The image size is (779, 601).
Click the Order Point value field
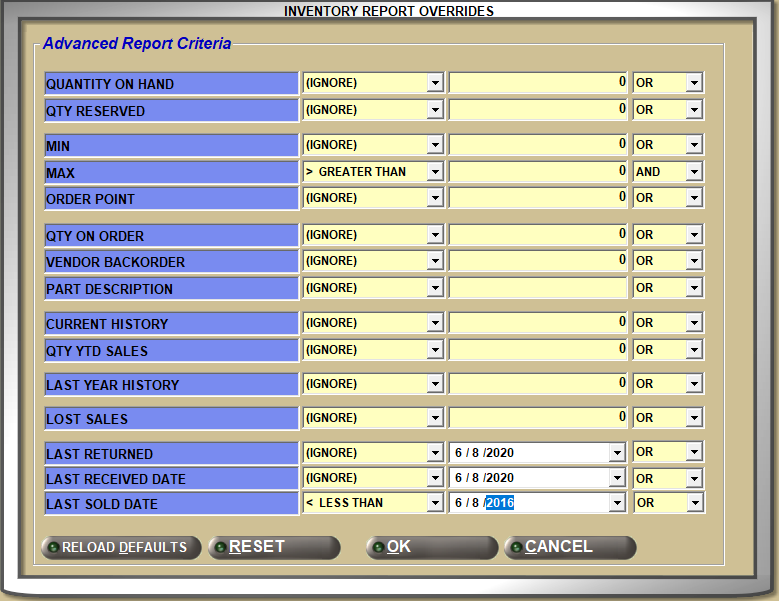tap(538, 198)
